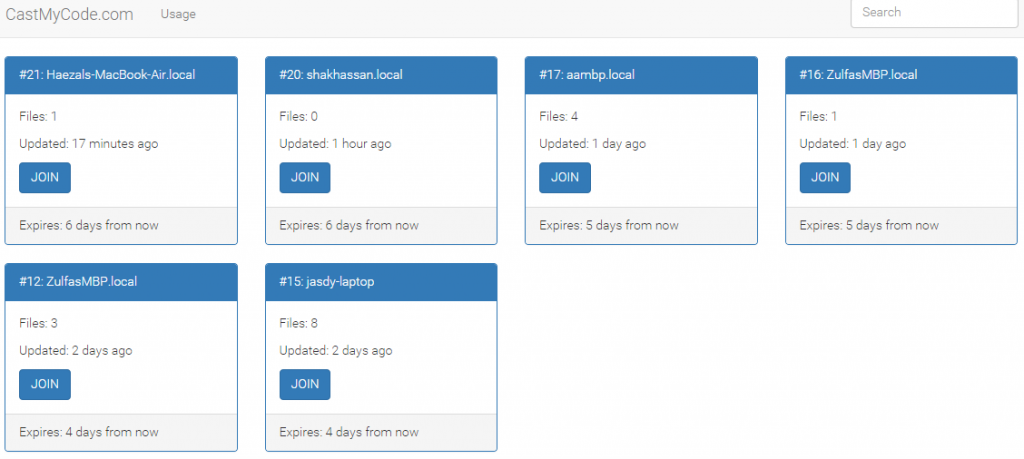Select the #16 ZulfasMBP.local card heading
This screenshot has height=459, width=1024.
[x=858, y=75]
